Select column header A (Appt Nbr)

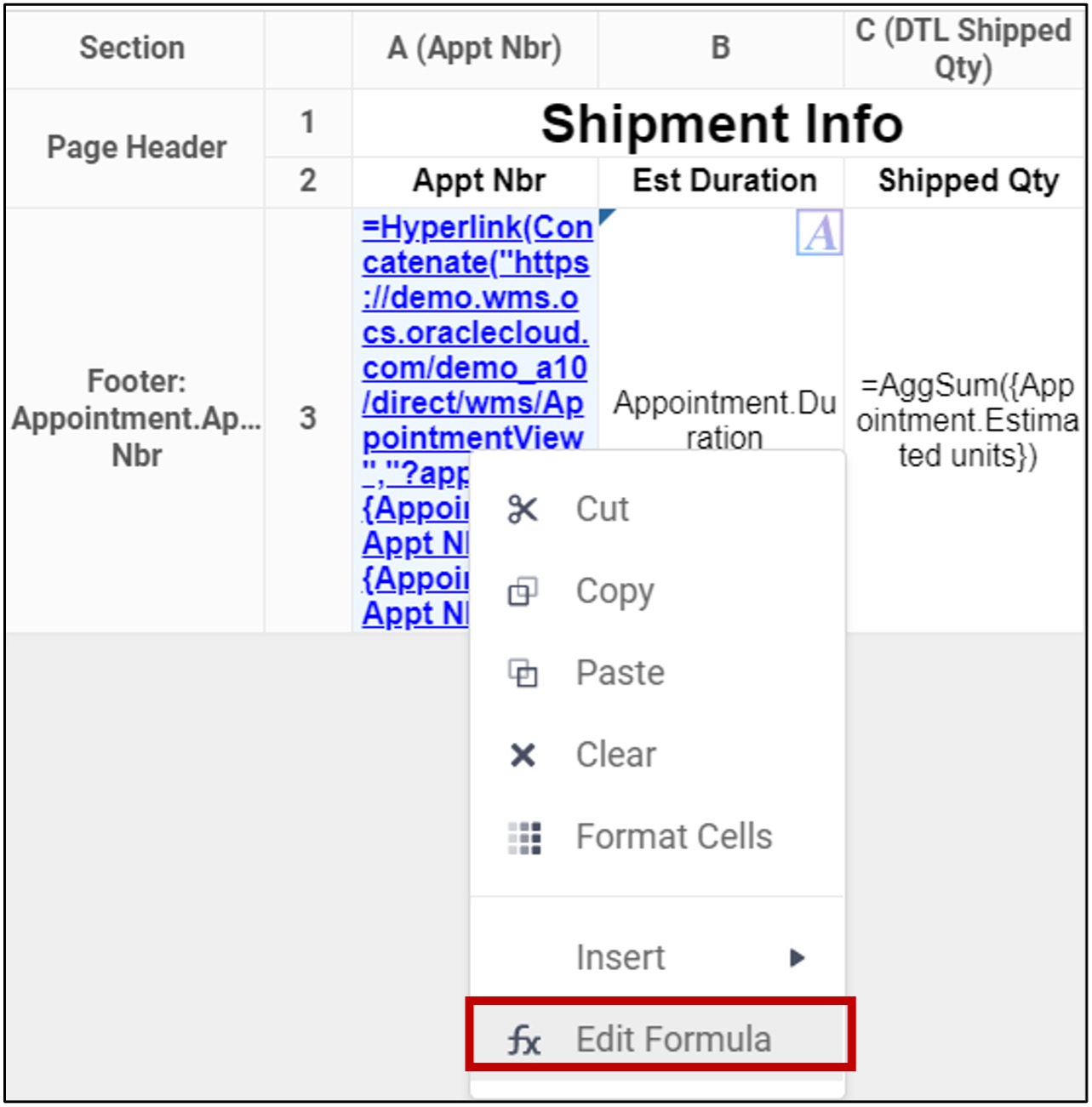pos(473,49)
